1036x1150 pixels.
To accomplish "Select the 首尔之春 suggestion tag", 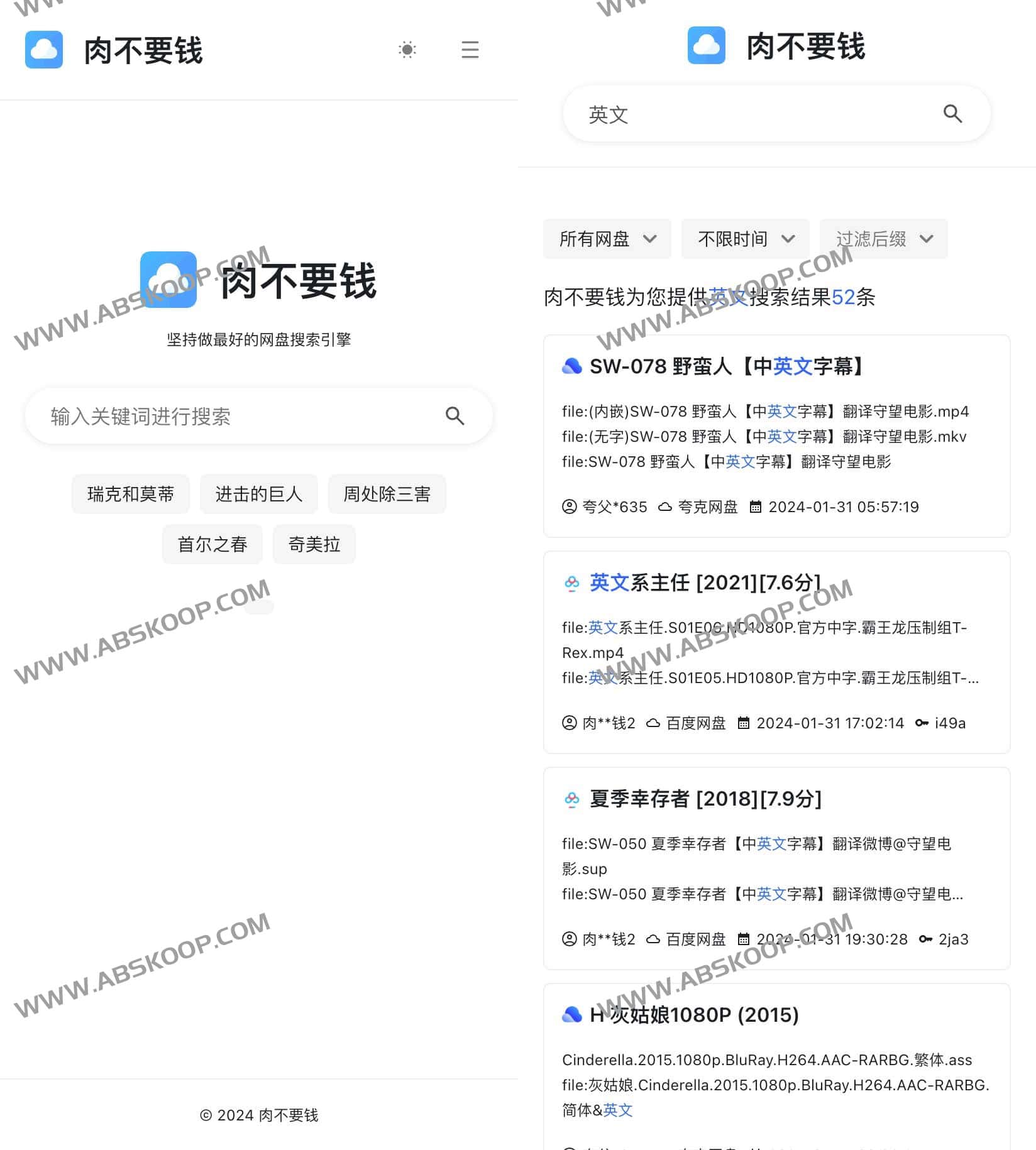I will click(212, 544).
